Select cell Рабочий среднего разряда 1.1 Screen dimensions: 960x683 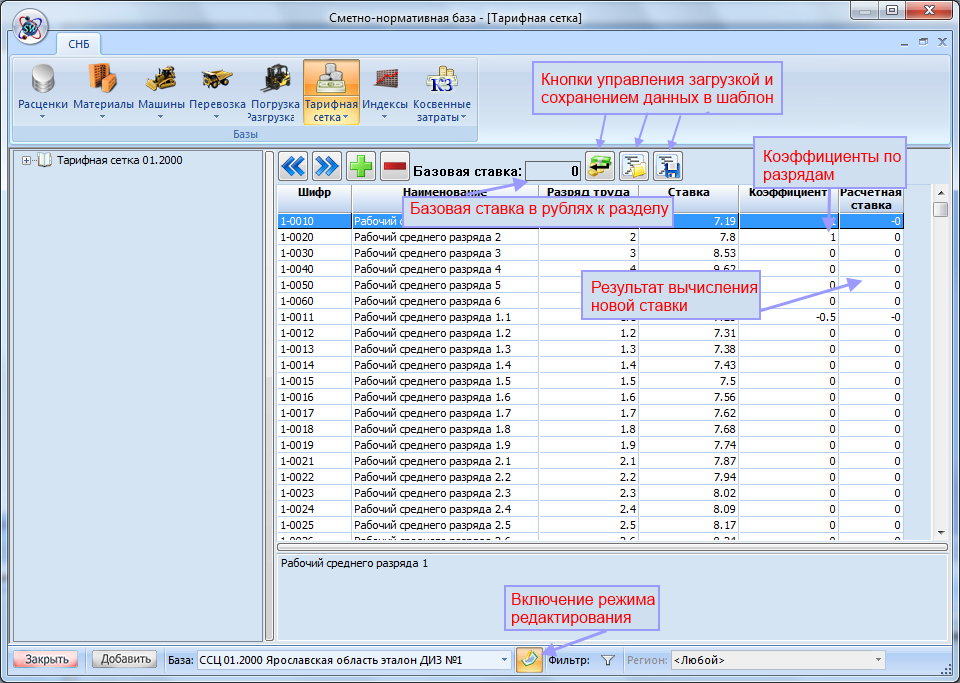(x=445, y=317)
